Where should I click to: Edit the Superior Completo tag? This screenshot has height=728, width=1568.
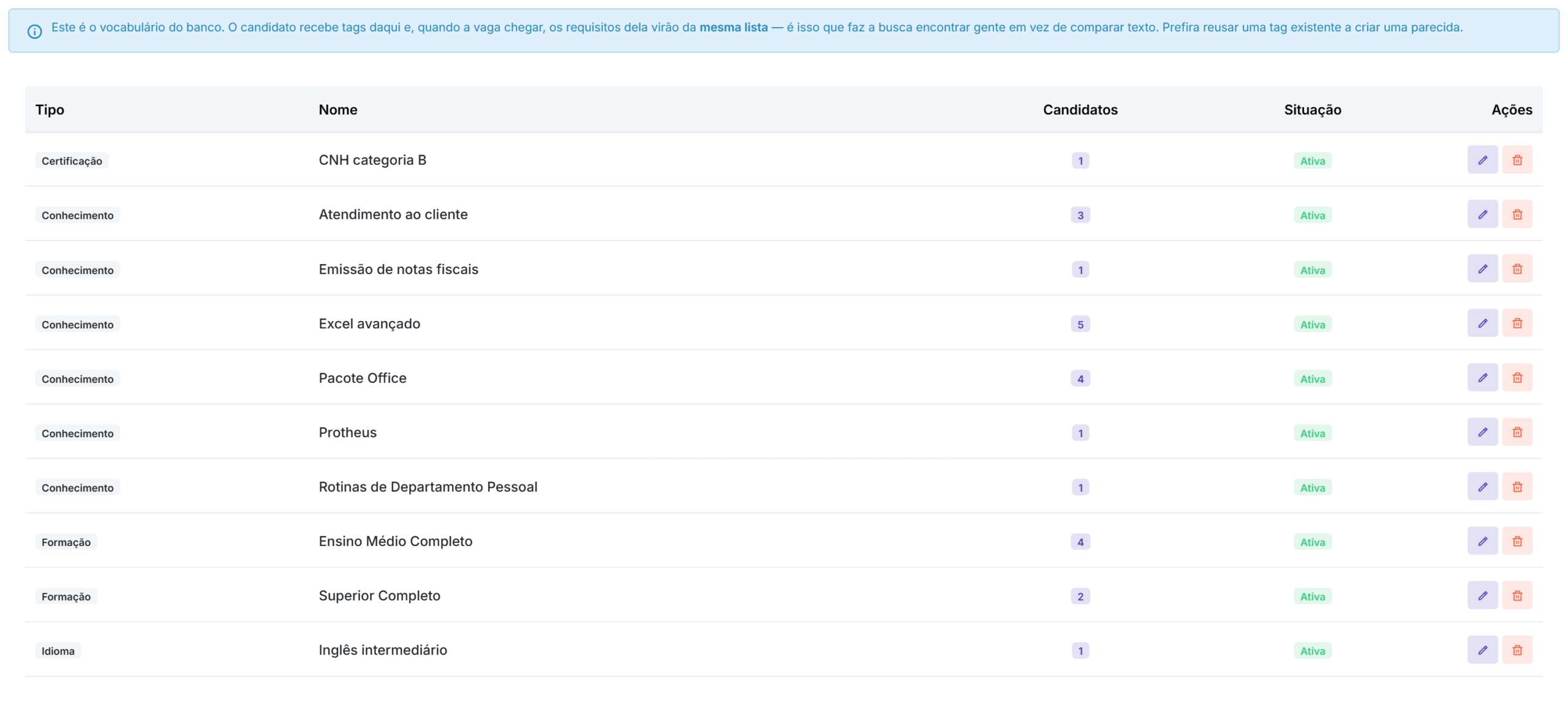coord(1482,596)
